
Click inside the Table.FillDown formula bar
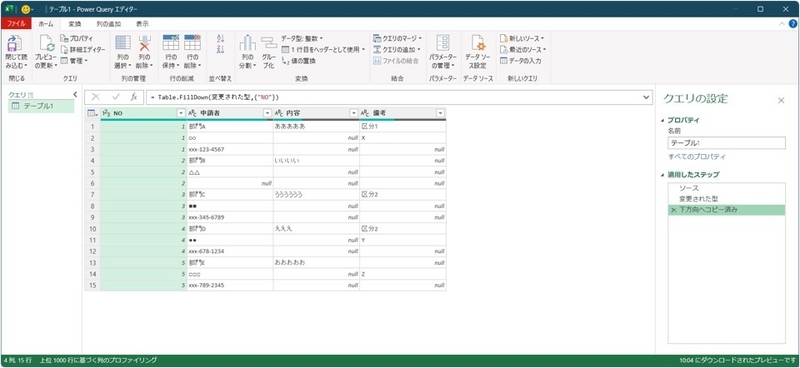393,97
